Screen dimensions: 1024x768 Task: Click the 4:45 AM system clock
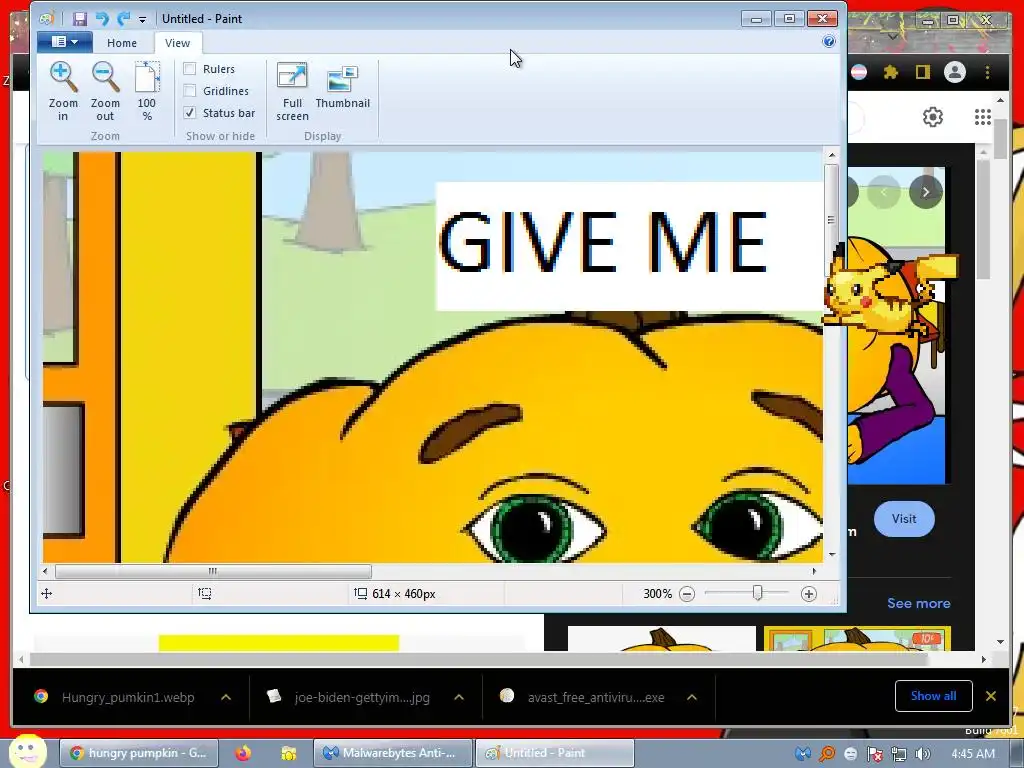(973, 754)
